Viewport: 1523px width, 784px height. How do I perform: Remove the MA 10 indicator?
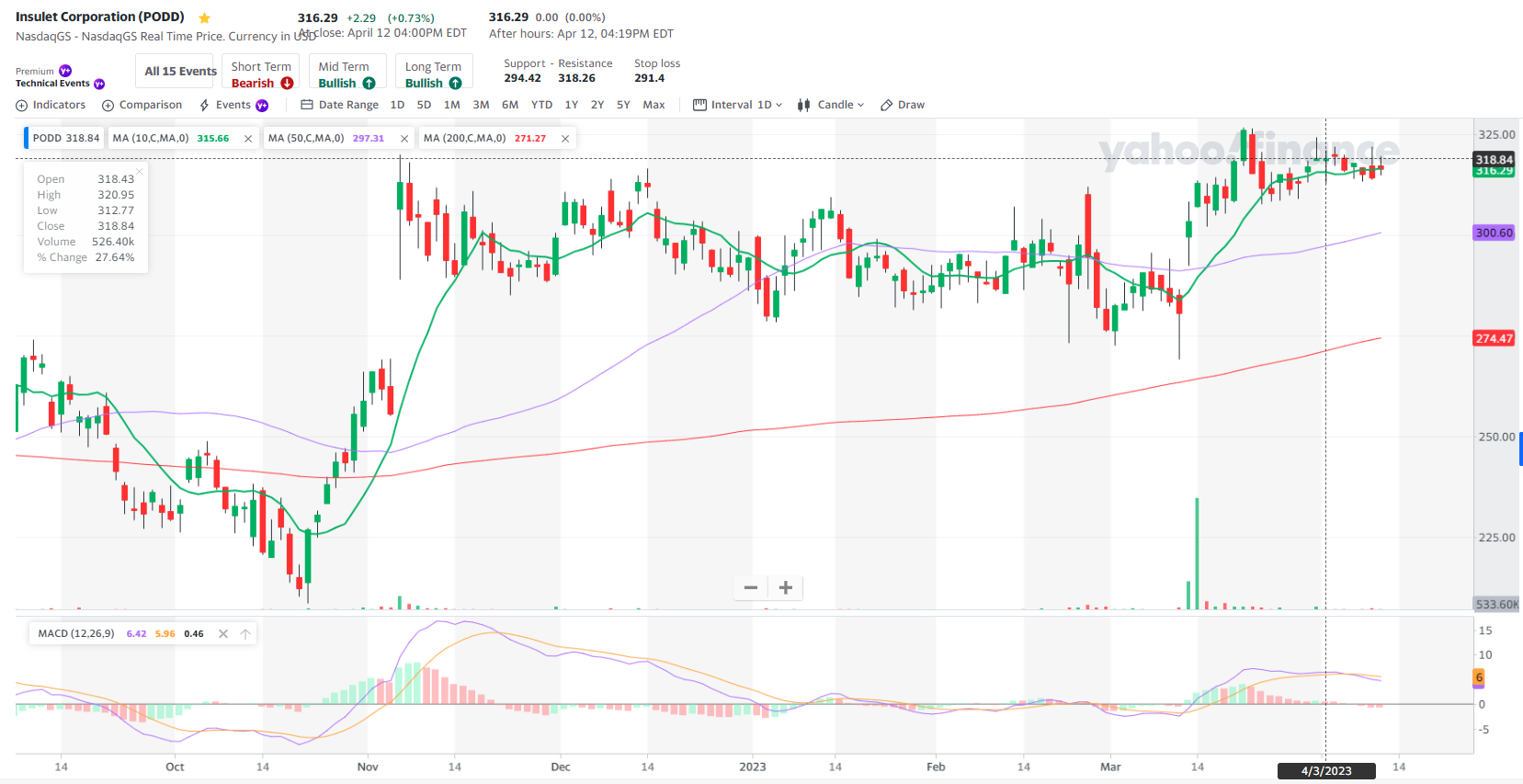(248, 139)
